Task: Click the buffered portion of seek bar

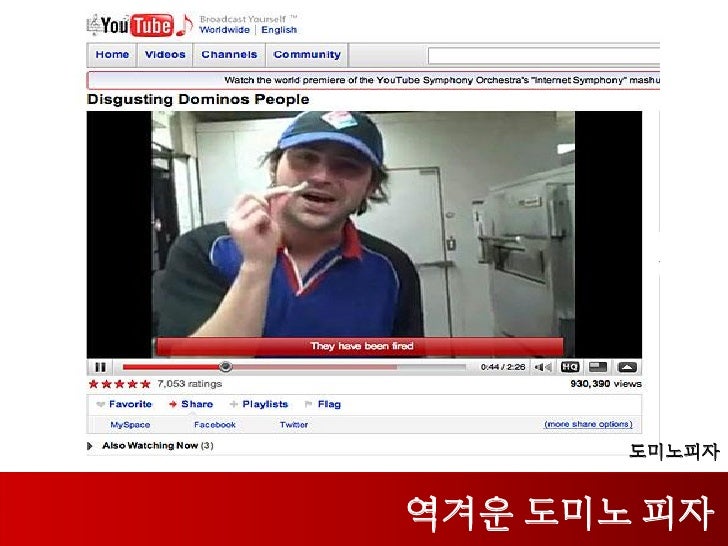Action: (x=315, y=367)
